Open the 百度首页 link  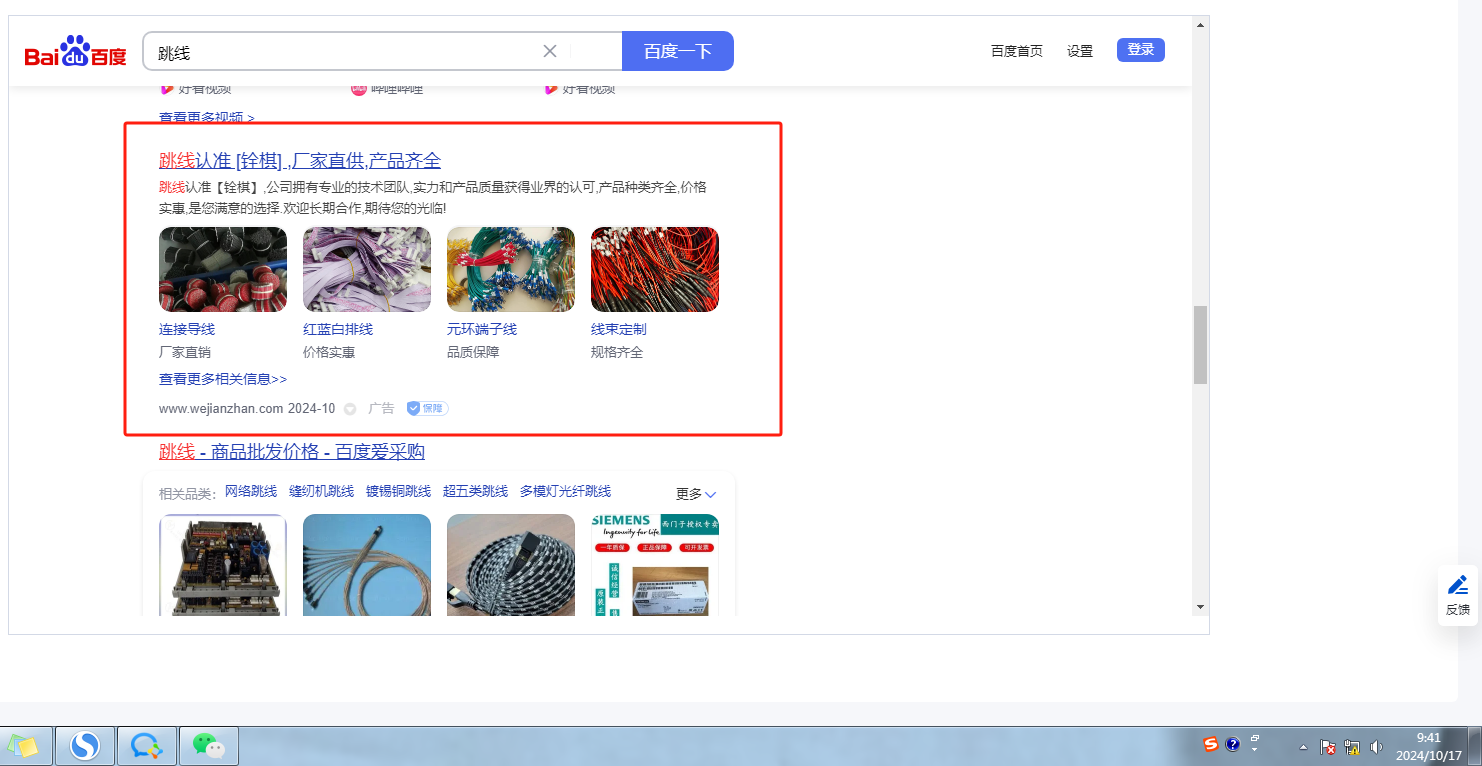pos(1017,51)
